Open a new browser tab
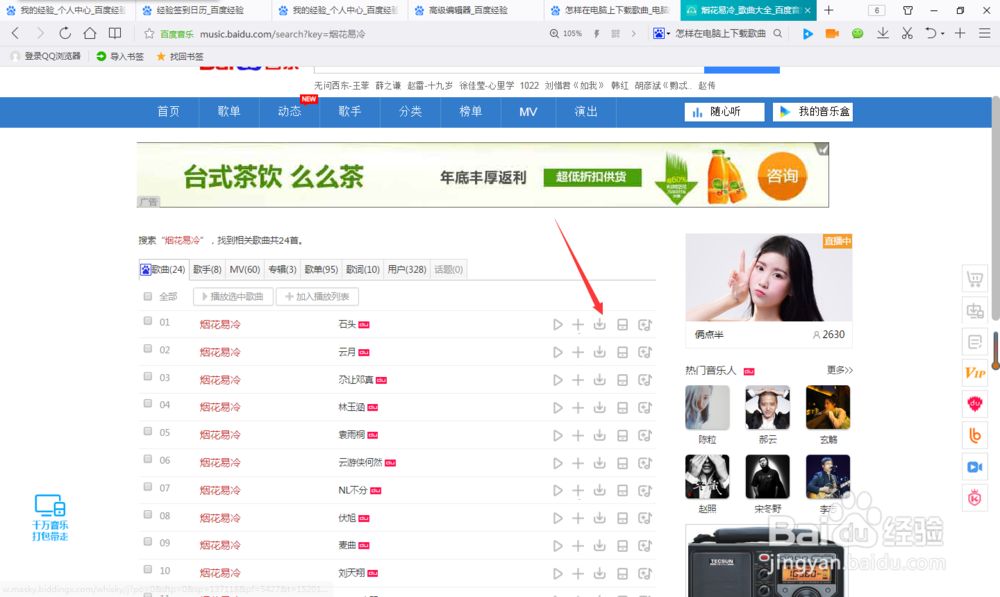 tap(828, 10)
